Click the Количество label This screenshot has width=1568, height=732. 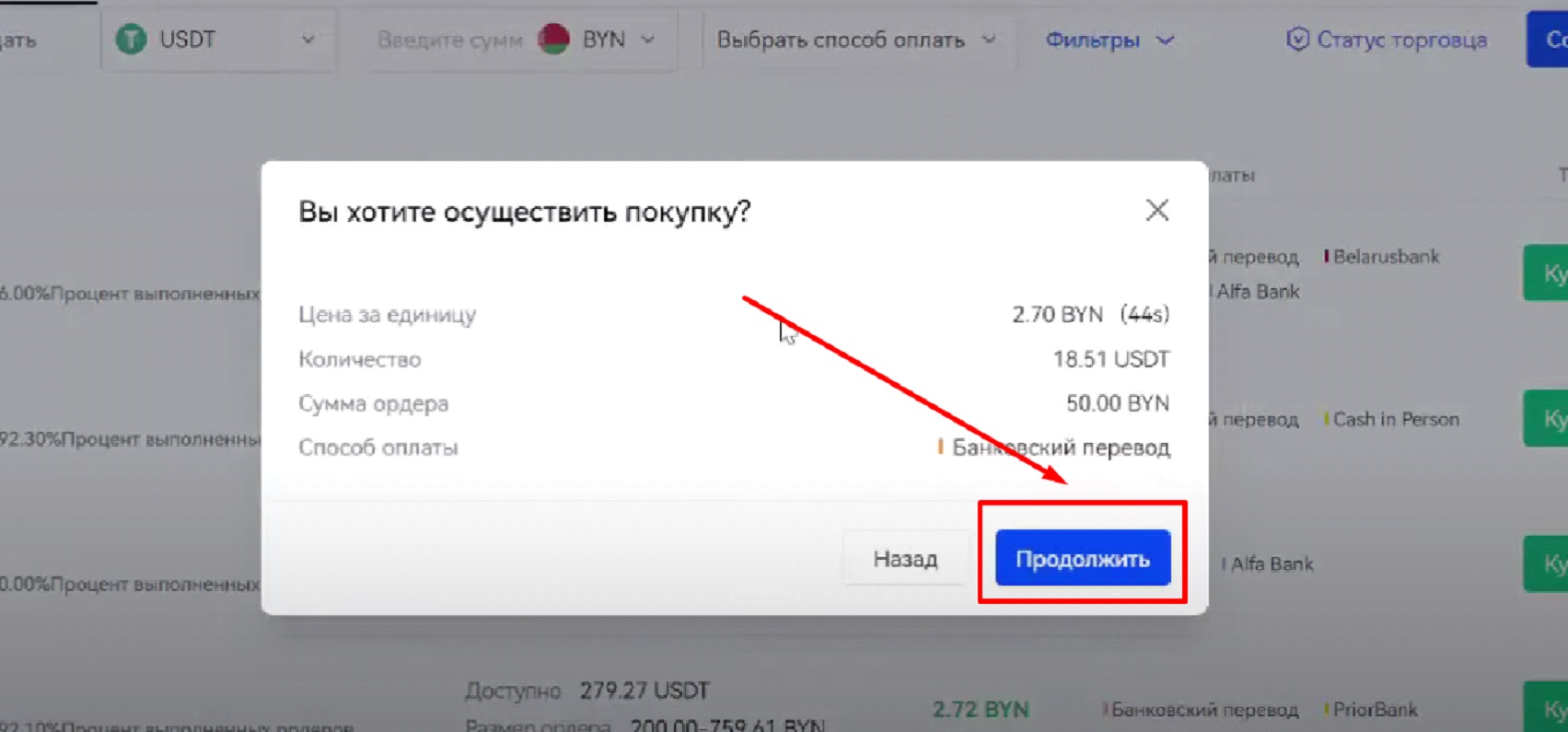(359, 359)
